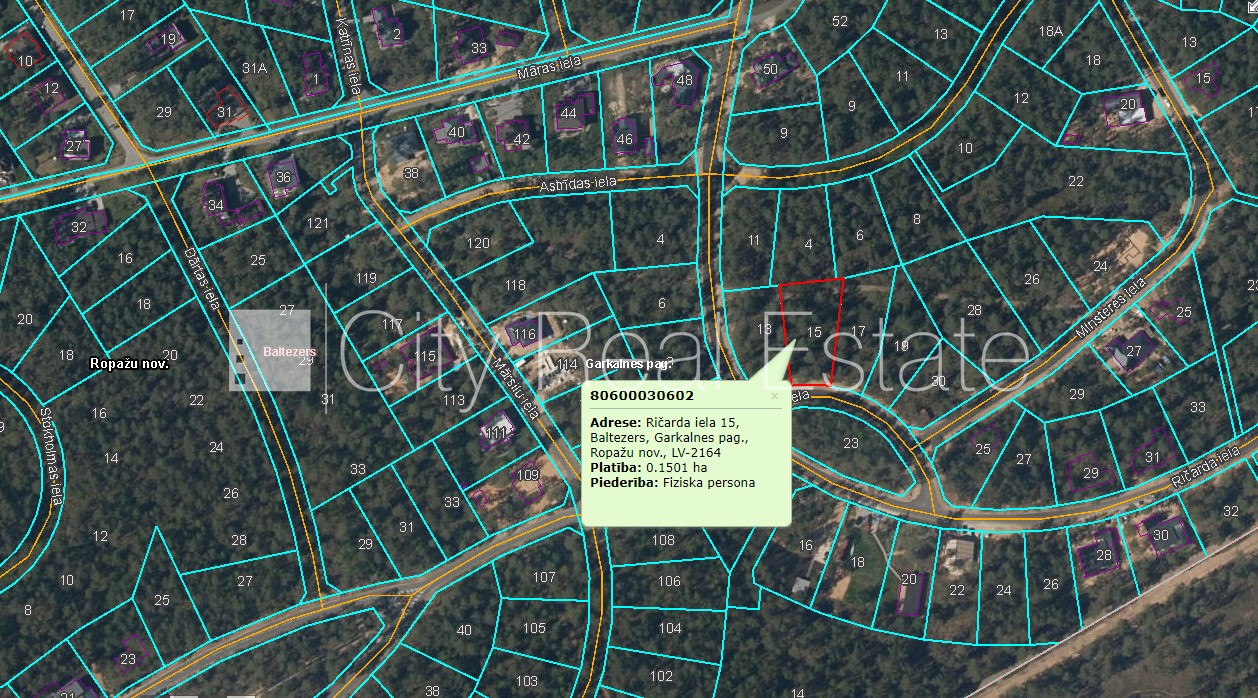Select parcel 120 near Astrīdas iela
The width and height of the screenshot is (1258, 698).
(478, 243)
